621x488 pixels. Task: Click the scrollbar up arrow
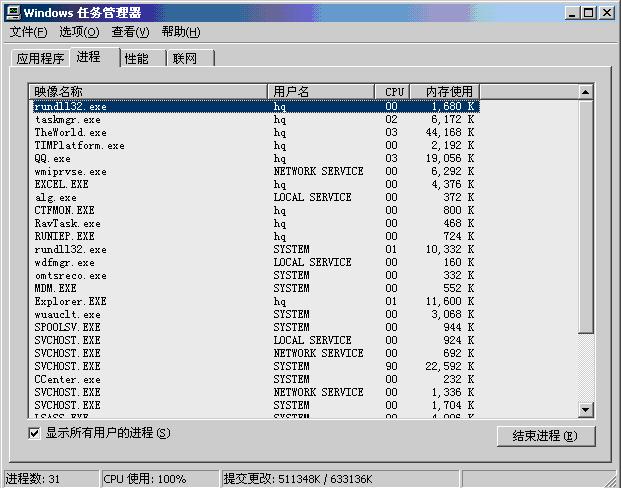click(585, 92)
